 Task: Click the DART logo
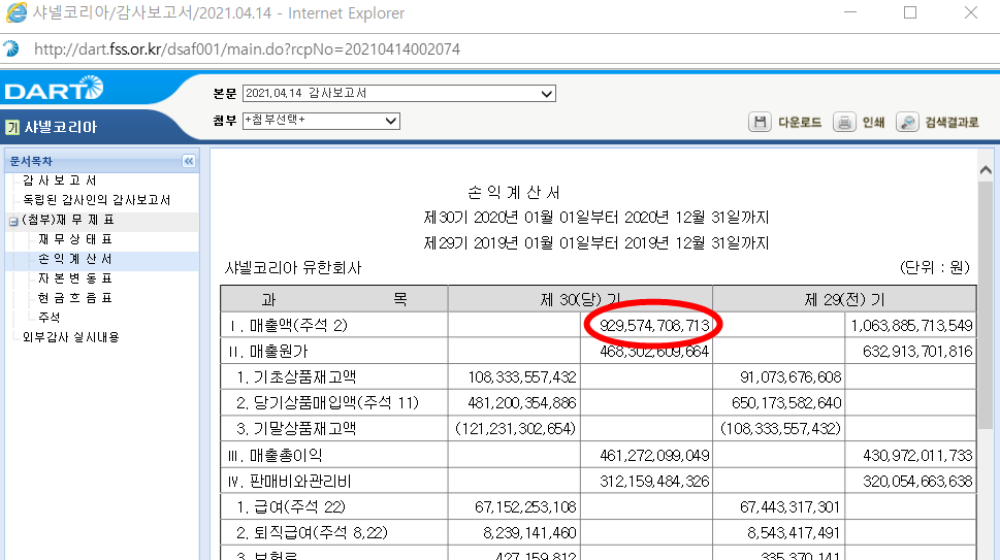tap(54, 89)
